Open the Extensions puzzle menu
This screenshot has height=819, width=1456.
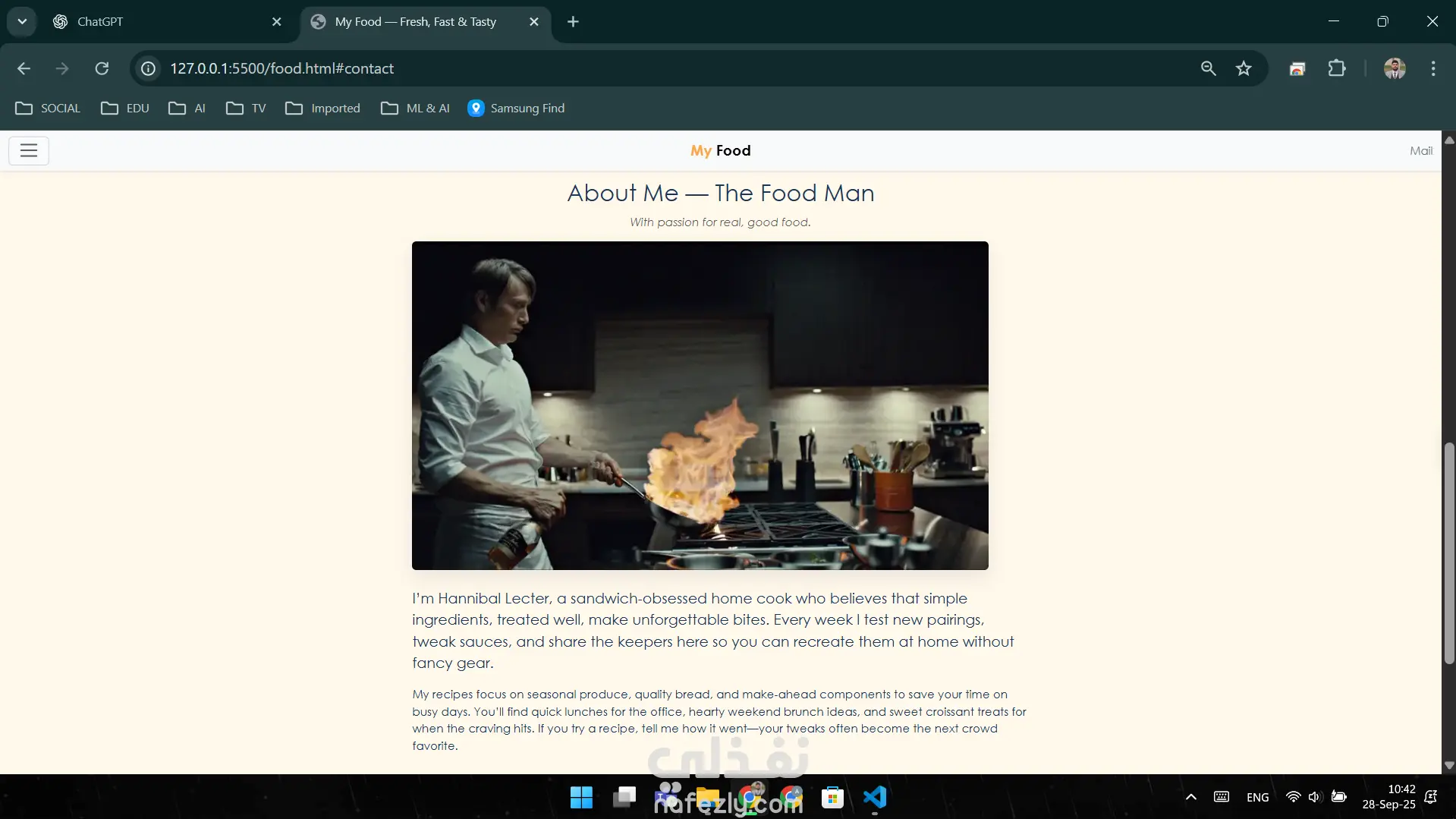(1337, 68)
